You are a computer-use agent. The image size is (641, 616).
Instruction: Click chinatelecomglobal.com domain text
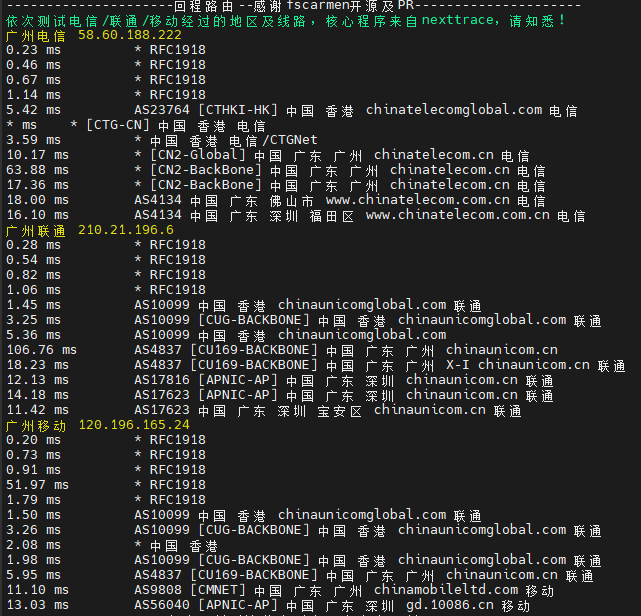(454, 110)
